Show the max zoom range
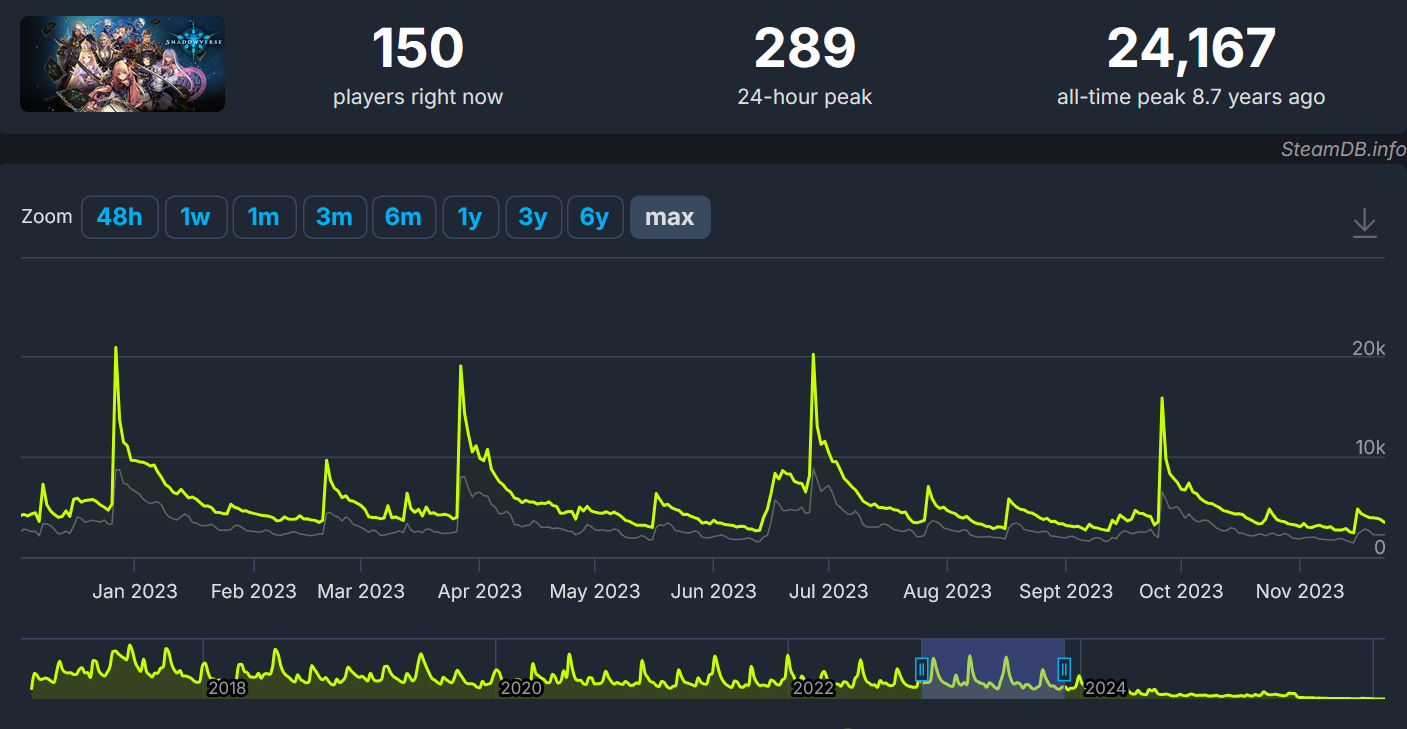The height and width of the screenshot is (729, 1407). point(670,217)
